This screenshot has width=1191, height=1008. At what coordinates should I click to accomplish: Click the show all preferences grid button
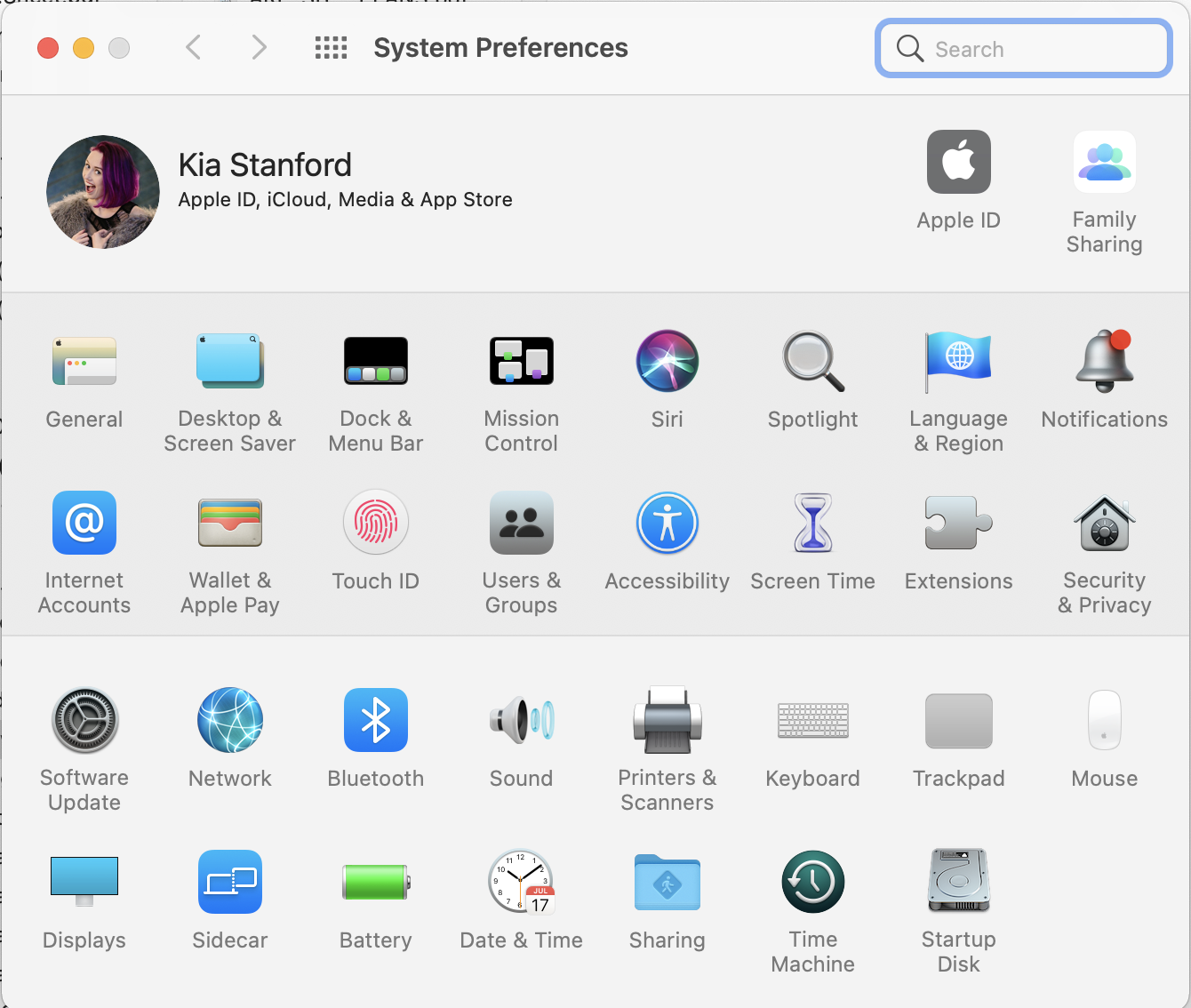point(331,48)
